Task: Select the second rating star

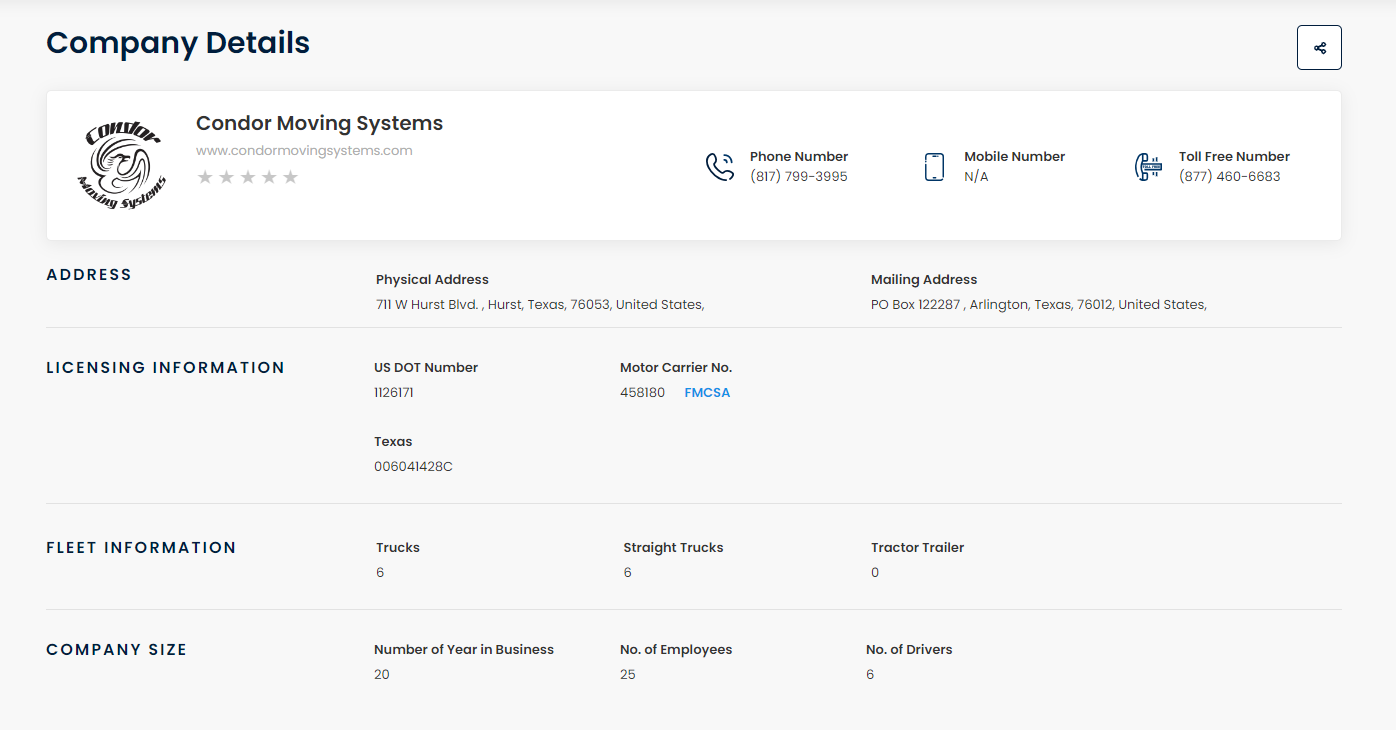Action: [x=226, y=177]
